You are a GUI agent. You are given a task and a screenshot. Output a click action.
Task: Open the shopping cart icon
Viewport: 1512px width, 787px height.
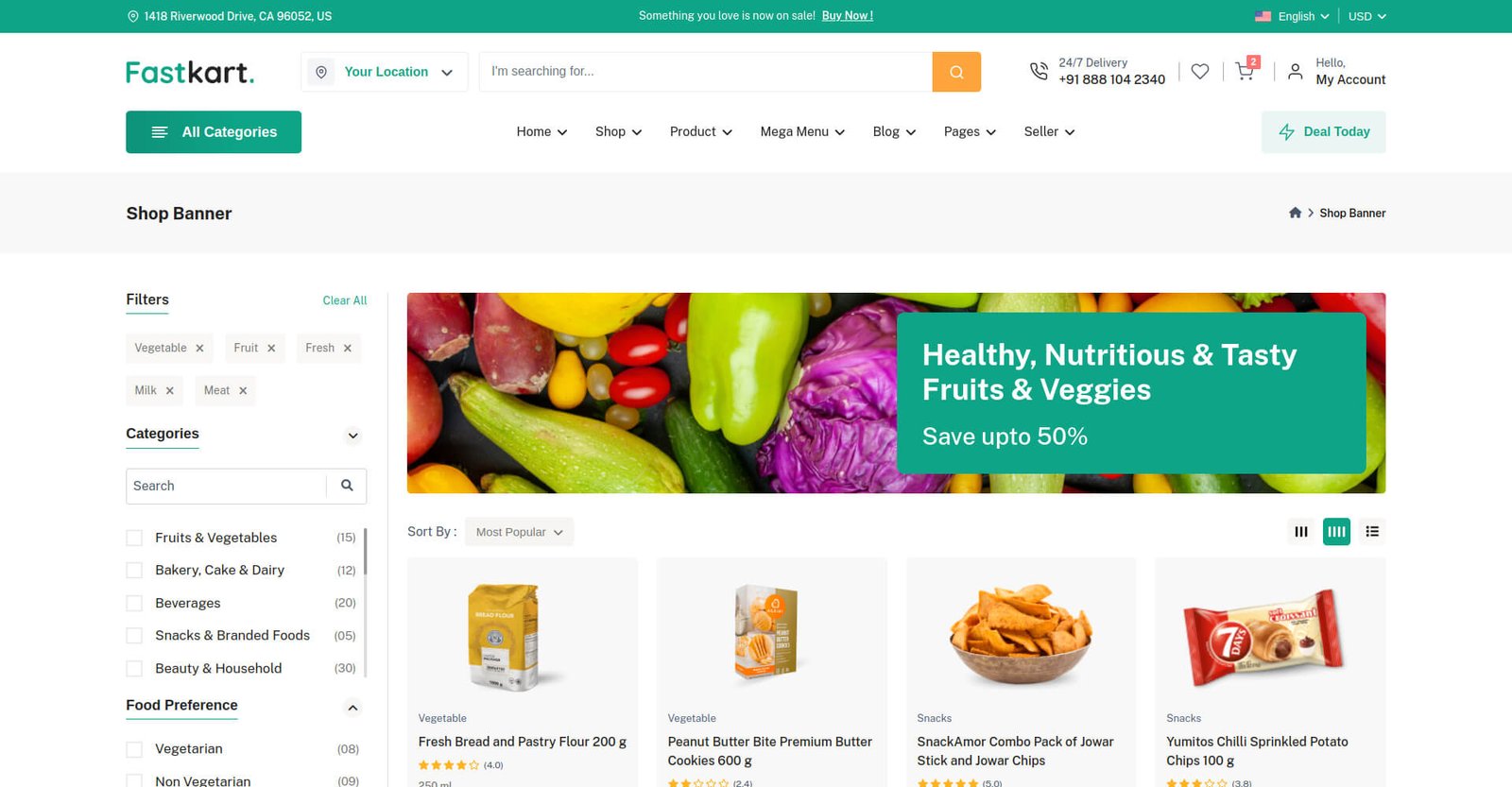[1246, 72]
